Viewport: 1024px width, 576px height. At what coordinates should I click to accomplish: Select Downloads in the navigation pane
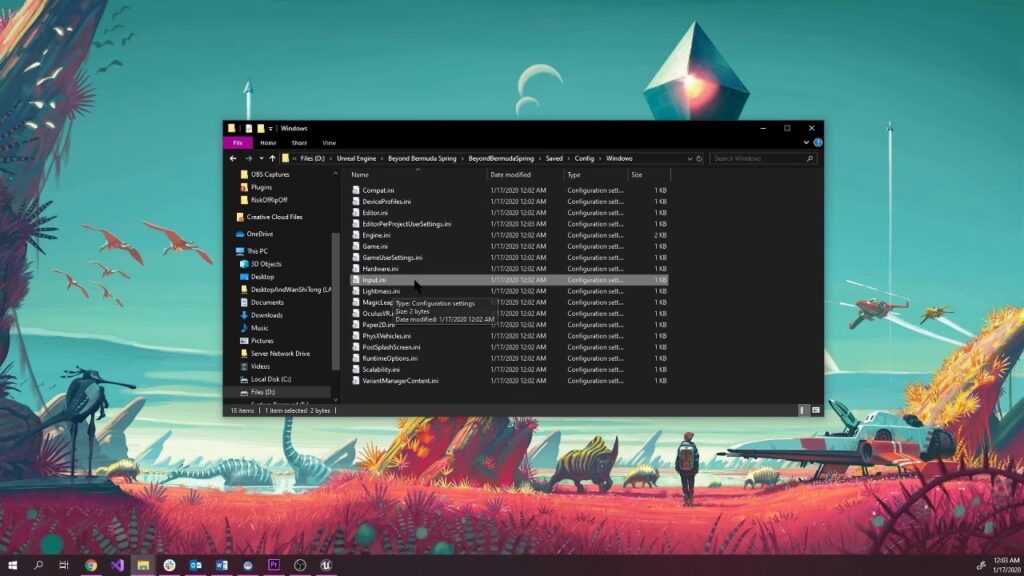pyautogui.click(x=266, y=315)
